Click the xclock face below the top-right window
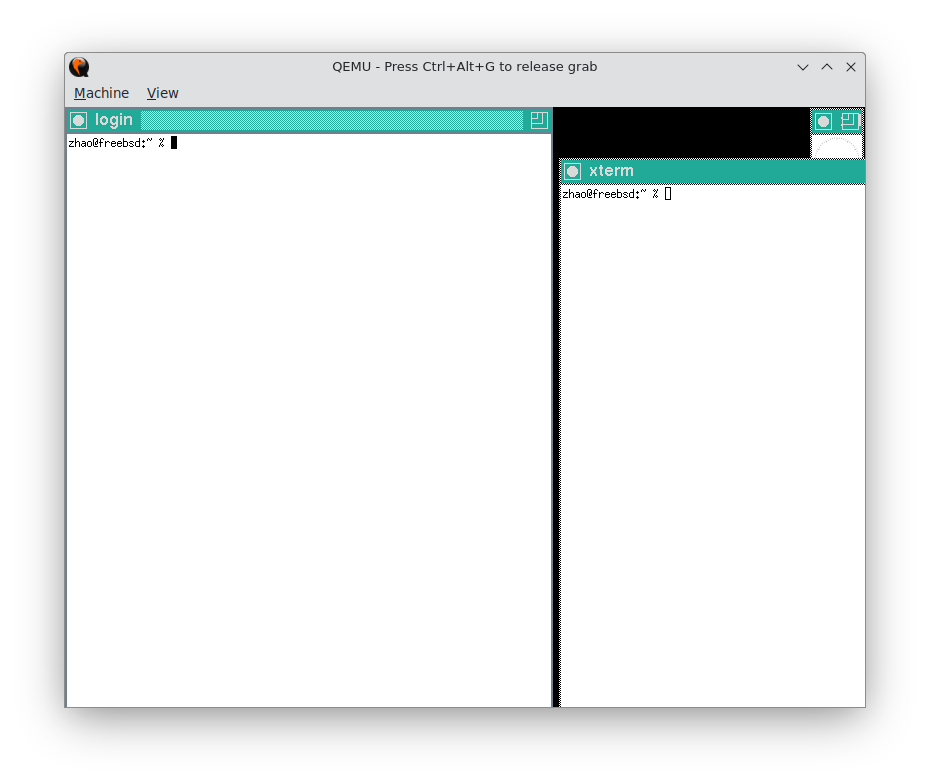This screenshot has height=784, width=930. click(x=837, y=148)
